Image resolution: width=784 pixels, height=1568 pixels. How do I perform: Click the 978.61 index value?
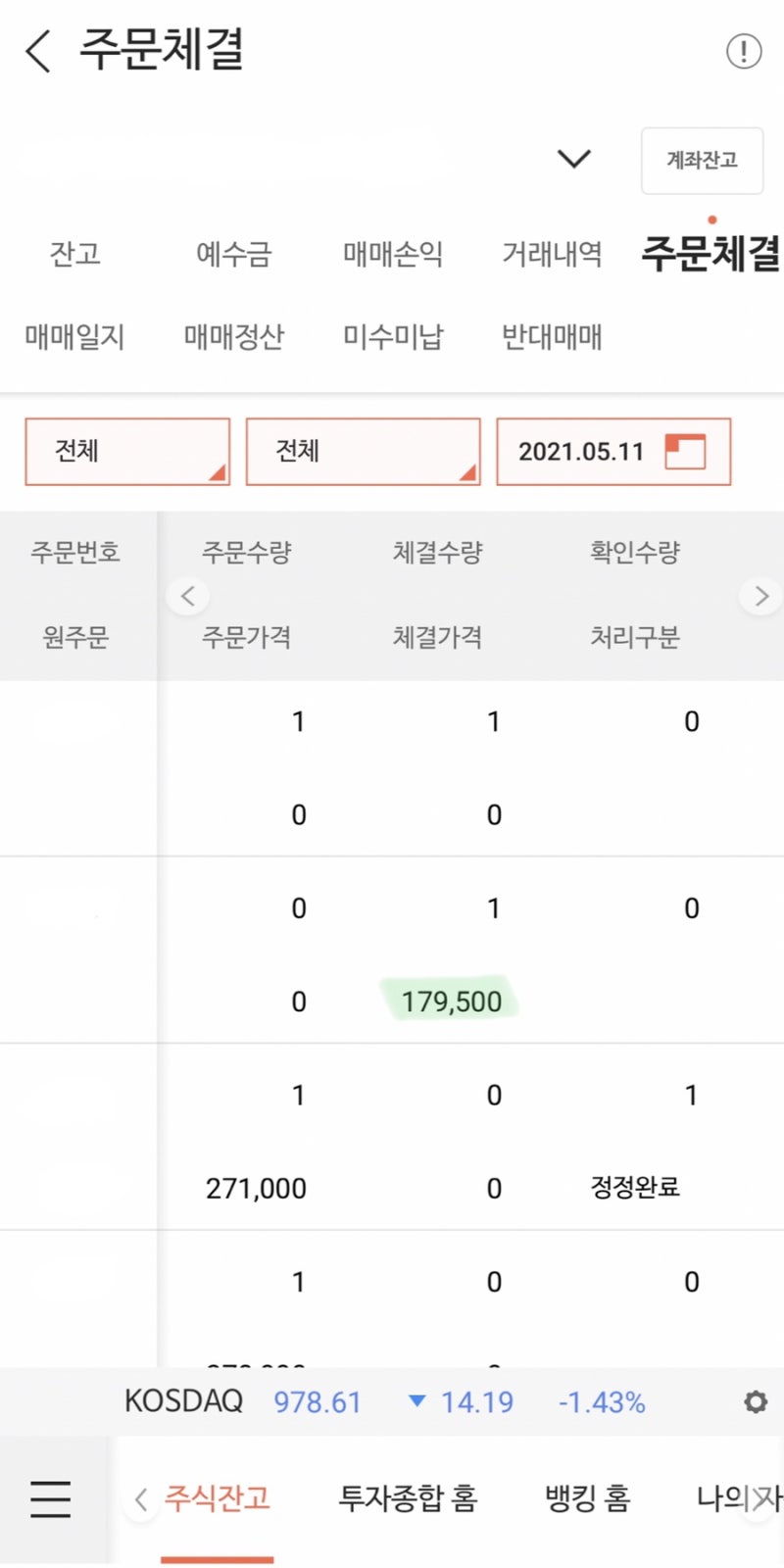tap(318, 1402)
